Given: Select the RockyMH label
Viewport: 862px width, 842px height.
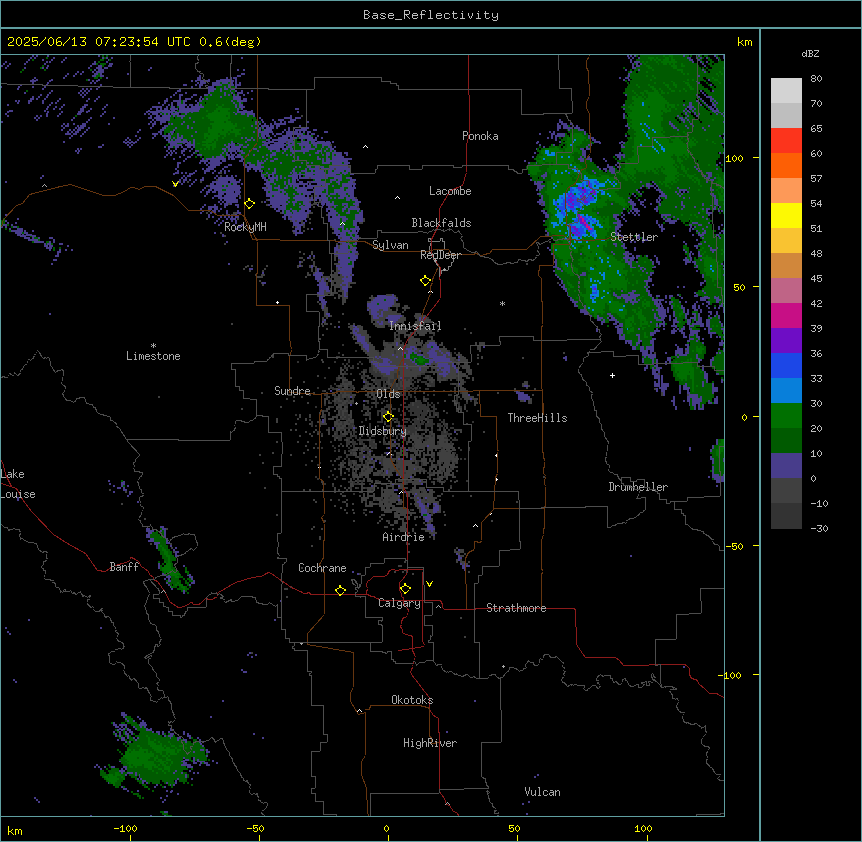Looking at the screenshot, I should [245, 227].
